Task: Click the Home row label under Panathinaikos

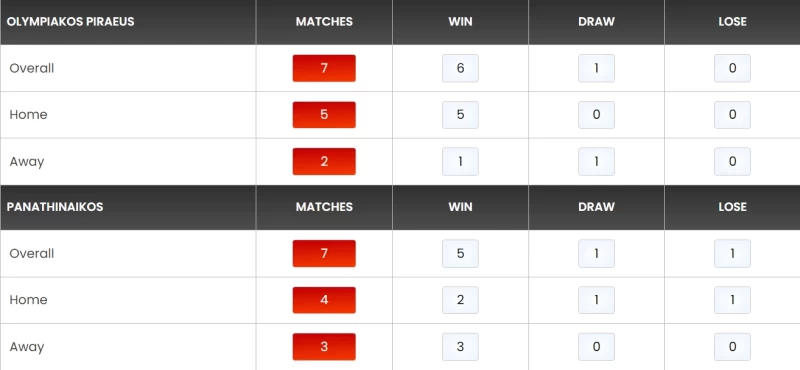Action: coord(28,300)
